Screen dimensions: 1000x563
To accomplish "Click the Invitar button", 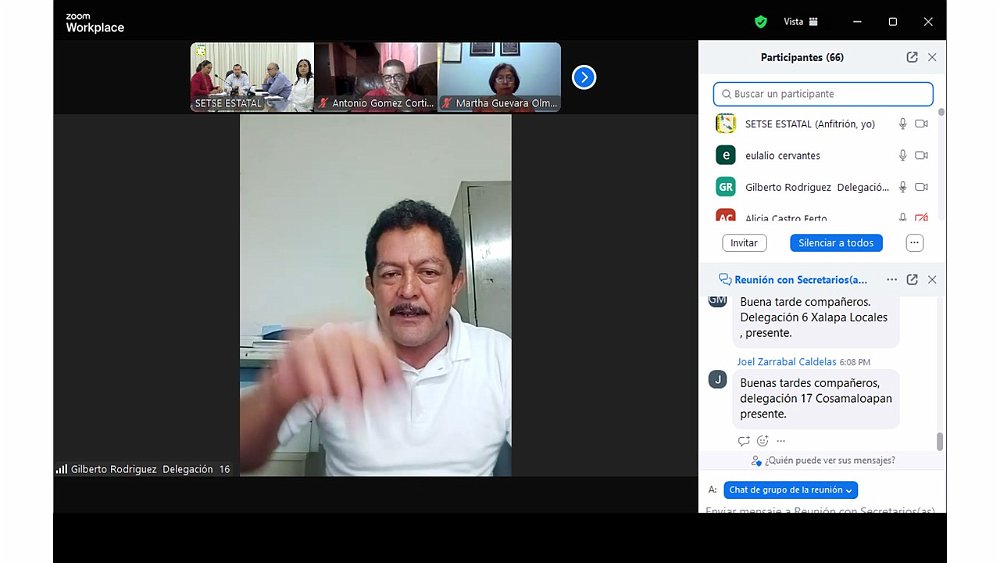I will [744, 243].
